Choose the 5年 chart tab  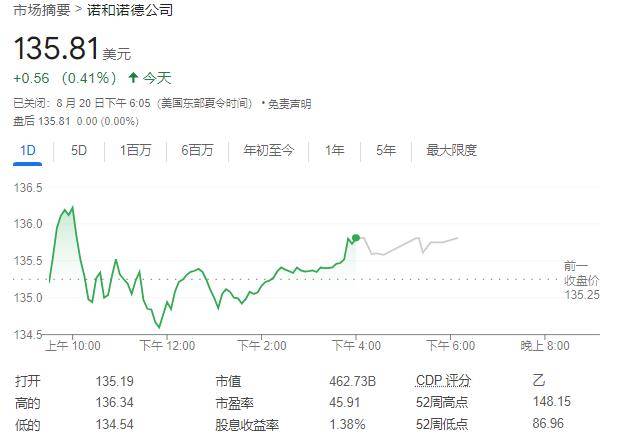coord(386,150)
